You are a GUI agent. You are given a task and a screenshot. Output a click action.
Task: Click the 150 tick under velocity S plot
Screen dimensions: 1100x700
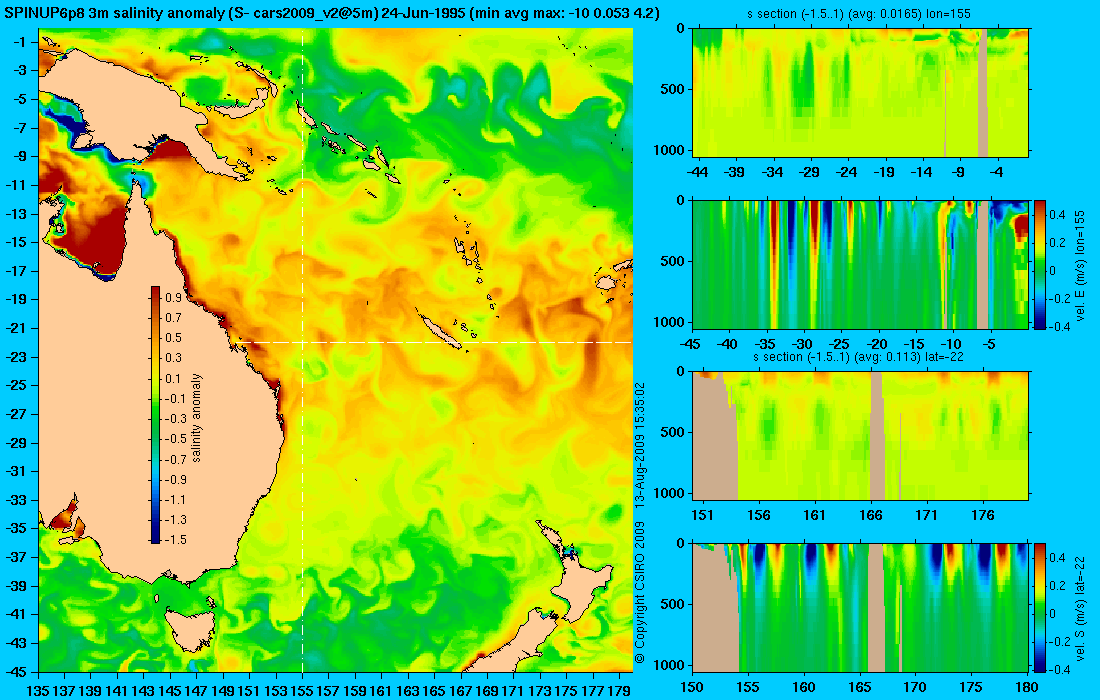tap(692, 687)
